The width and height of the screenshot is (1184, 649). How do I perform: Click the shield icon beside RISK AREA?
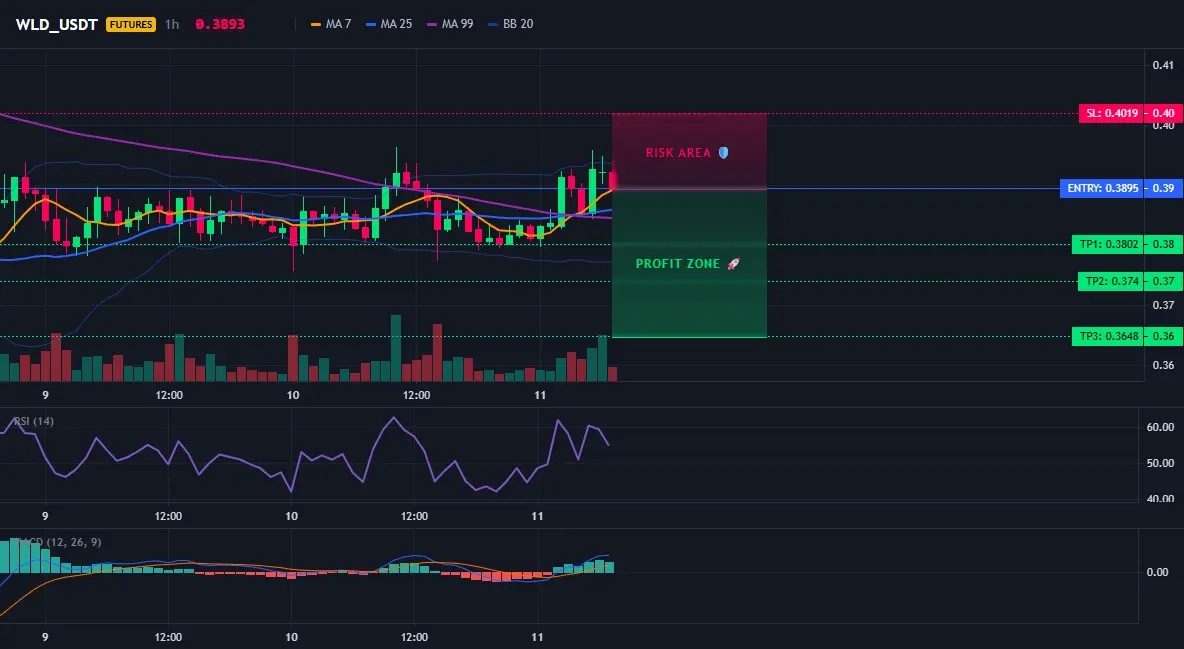pyautogui.click(x=723, y=153)
